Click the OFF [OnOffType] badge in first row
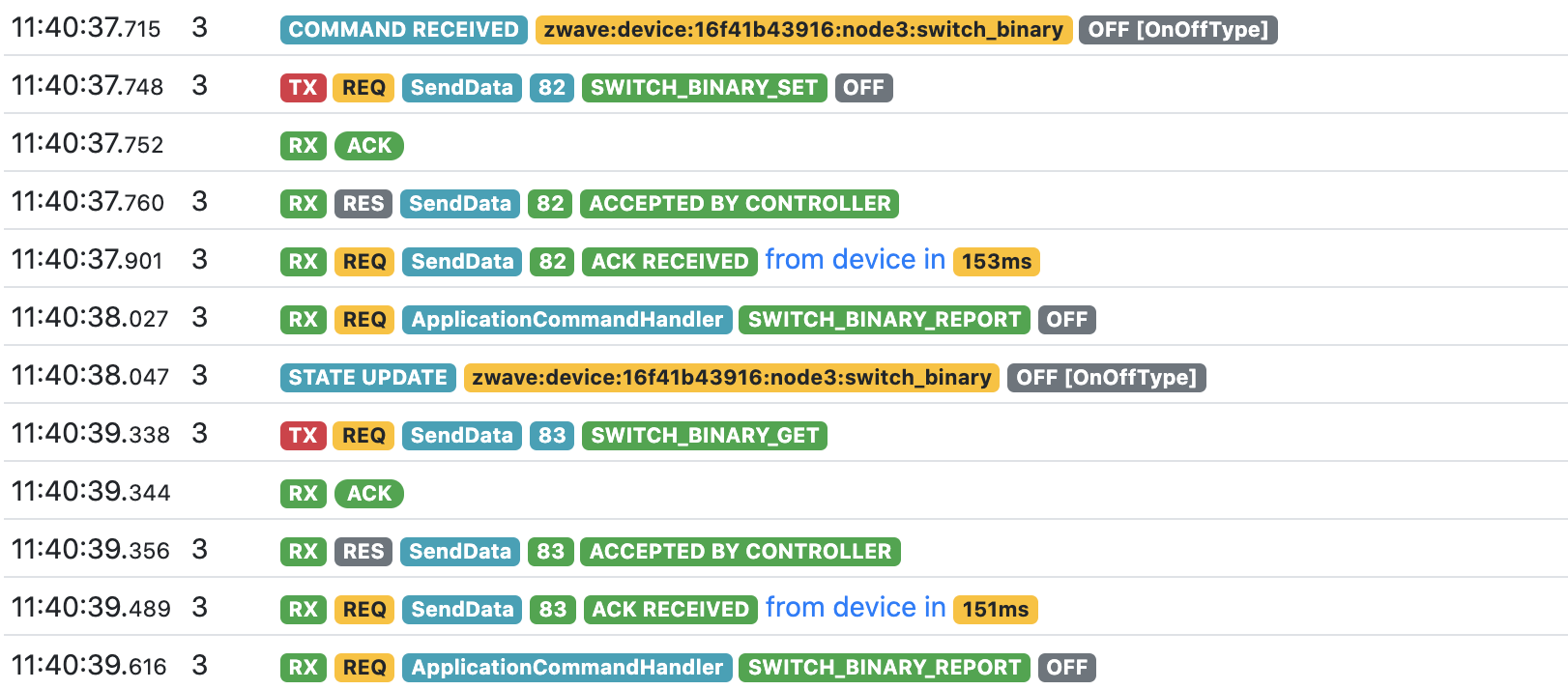 [x=1177, y=30]
